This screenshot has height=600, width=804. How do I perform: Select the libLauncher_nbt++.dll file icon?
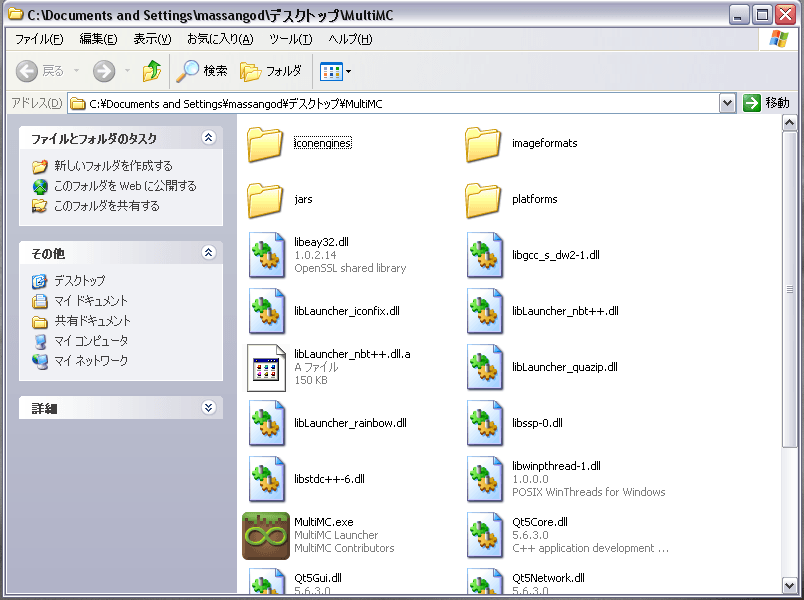click(485, 311)
